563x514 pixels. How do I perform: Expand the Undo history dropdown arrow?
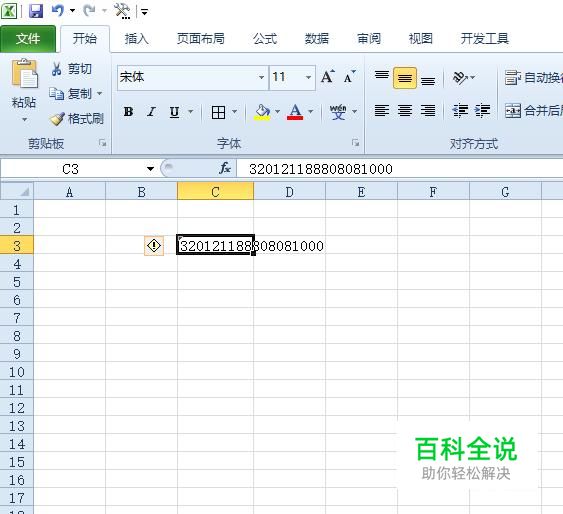coord(73,10)
